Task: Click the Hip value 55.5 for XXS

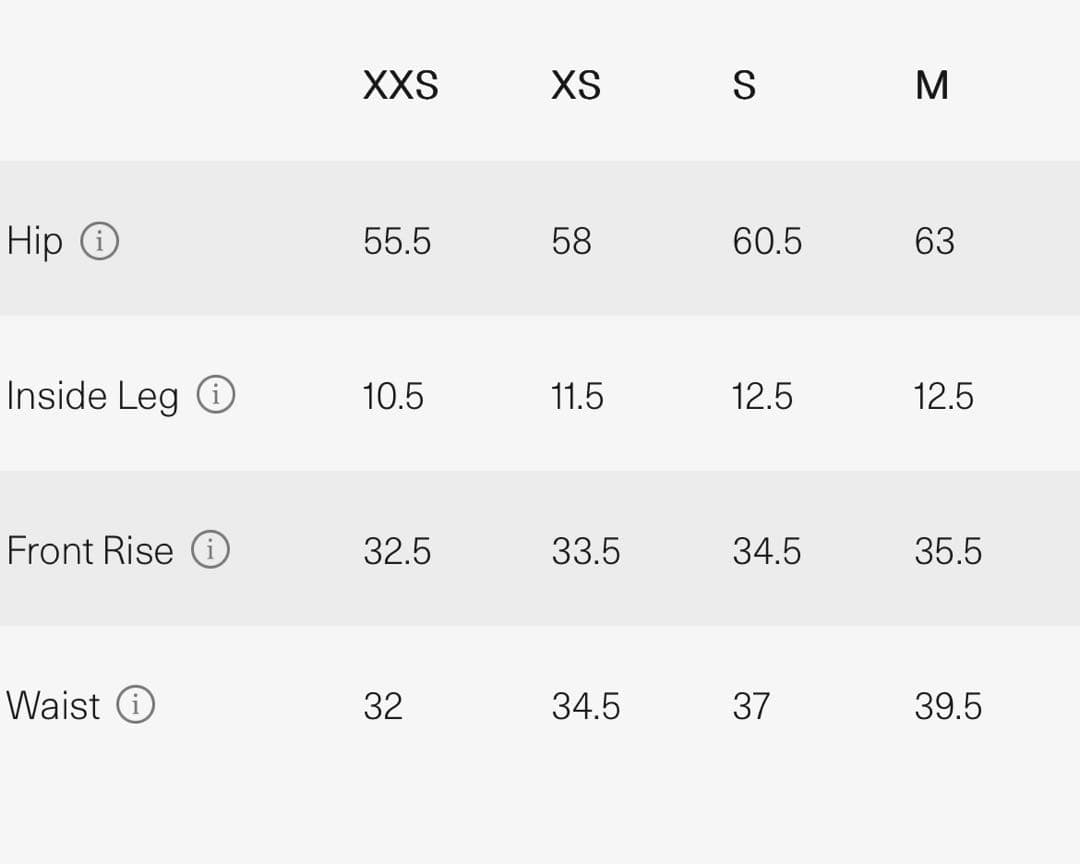Action: tap(397, 242)
